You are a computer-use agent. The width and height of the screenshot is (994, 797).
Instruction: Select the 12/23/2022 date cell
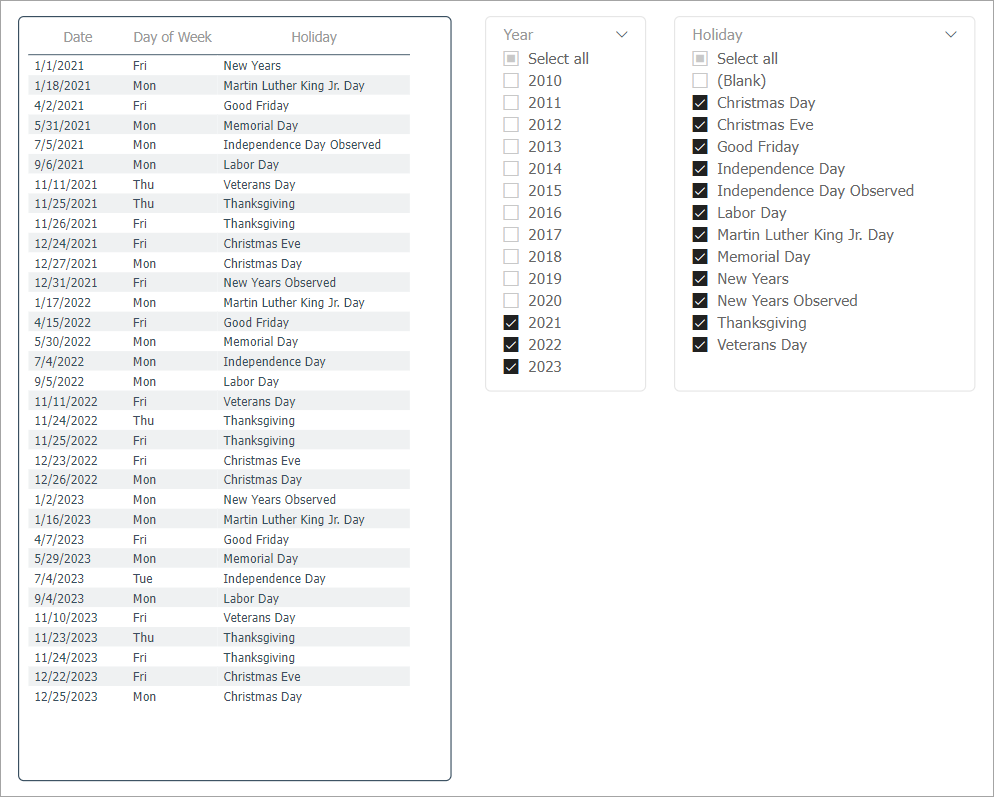tap(66, 461)
